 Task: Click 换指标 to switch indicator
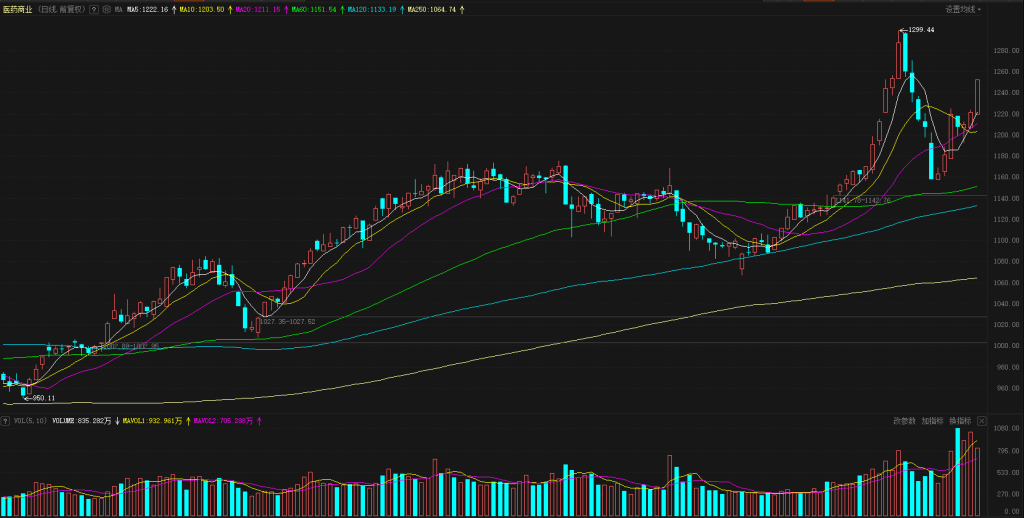pos(960,421)
